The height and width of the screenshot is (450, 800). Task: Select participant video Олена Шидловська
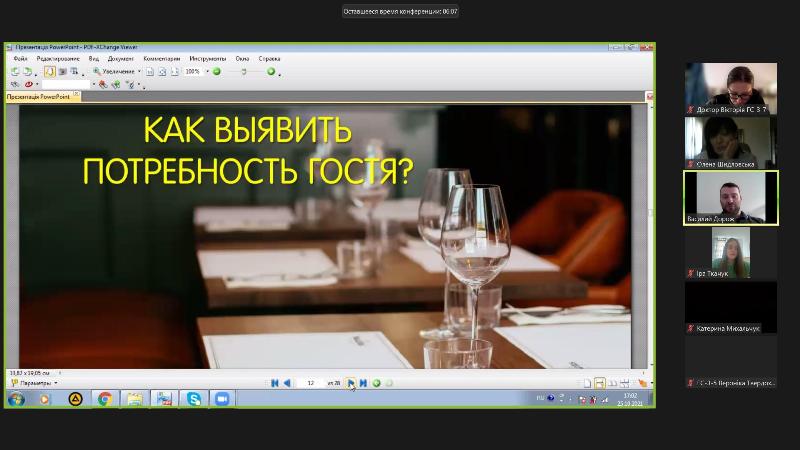pos(731,142)
